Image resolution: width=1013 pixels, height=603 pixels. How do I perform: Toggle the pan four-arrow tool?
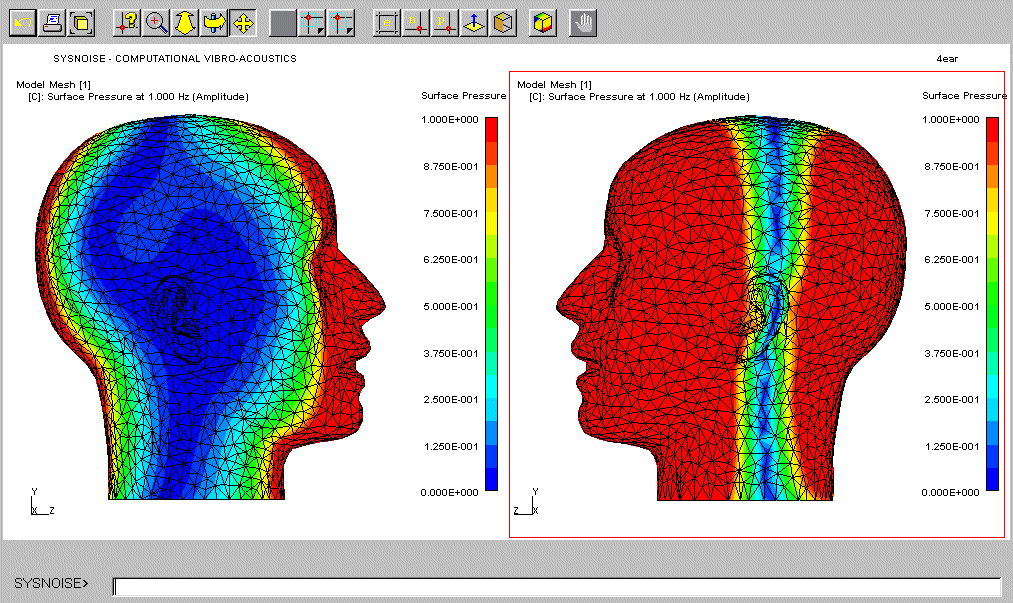coord(242,22)
